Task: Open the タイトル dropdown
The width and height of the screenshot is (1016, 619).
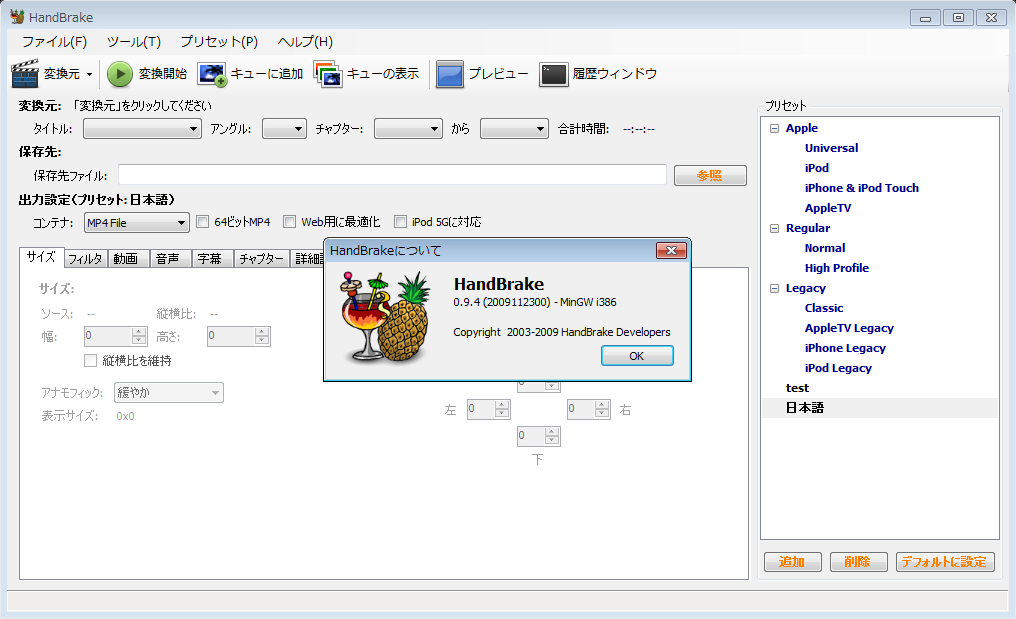Action: point(142,129)
